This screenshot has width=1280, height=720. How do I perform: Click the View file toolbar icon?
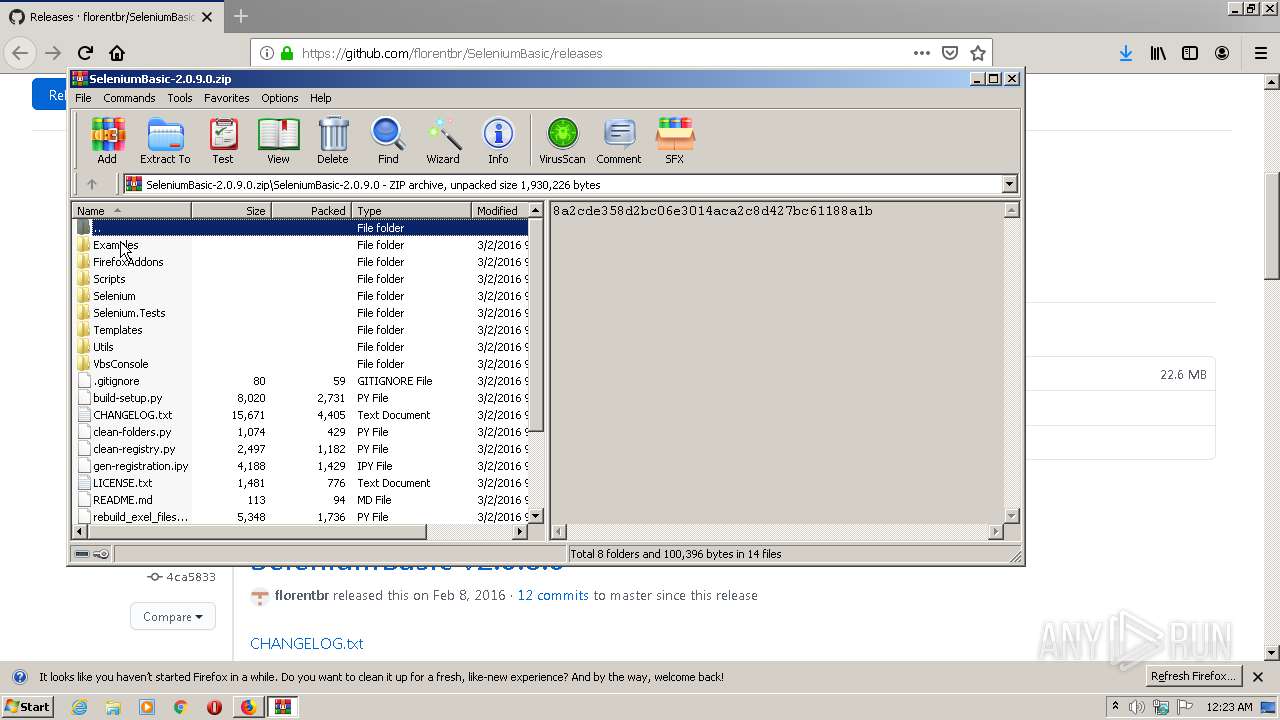(x=278, y=140)
